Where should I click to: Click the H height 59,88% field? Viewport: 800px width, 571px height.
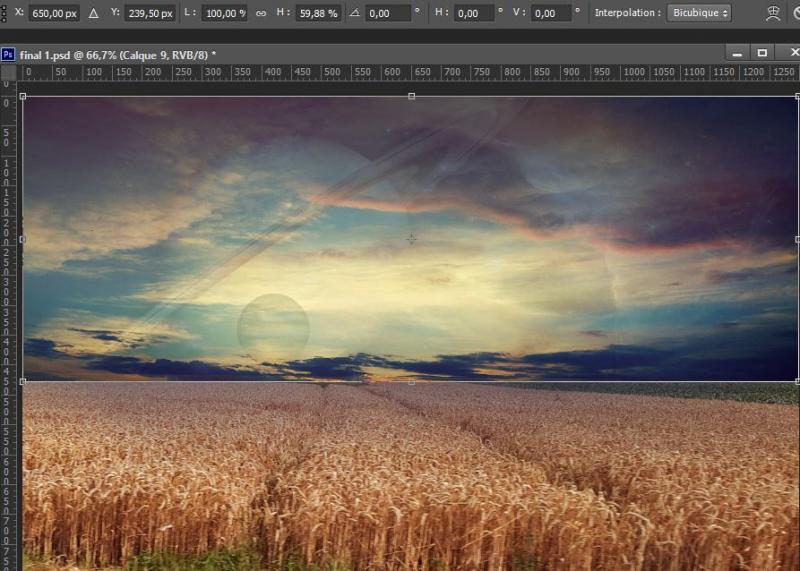[x=316, y=14]
